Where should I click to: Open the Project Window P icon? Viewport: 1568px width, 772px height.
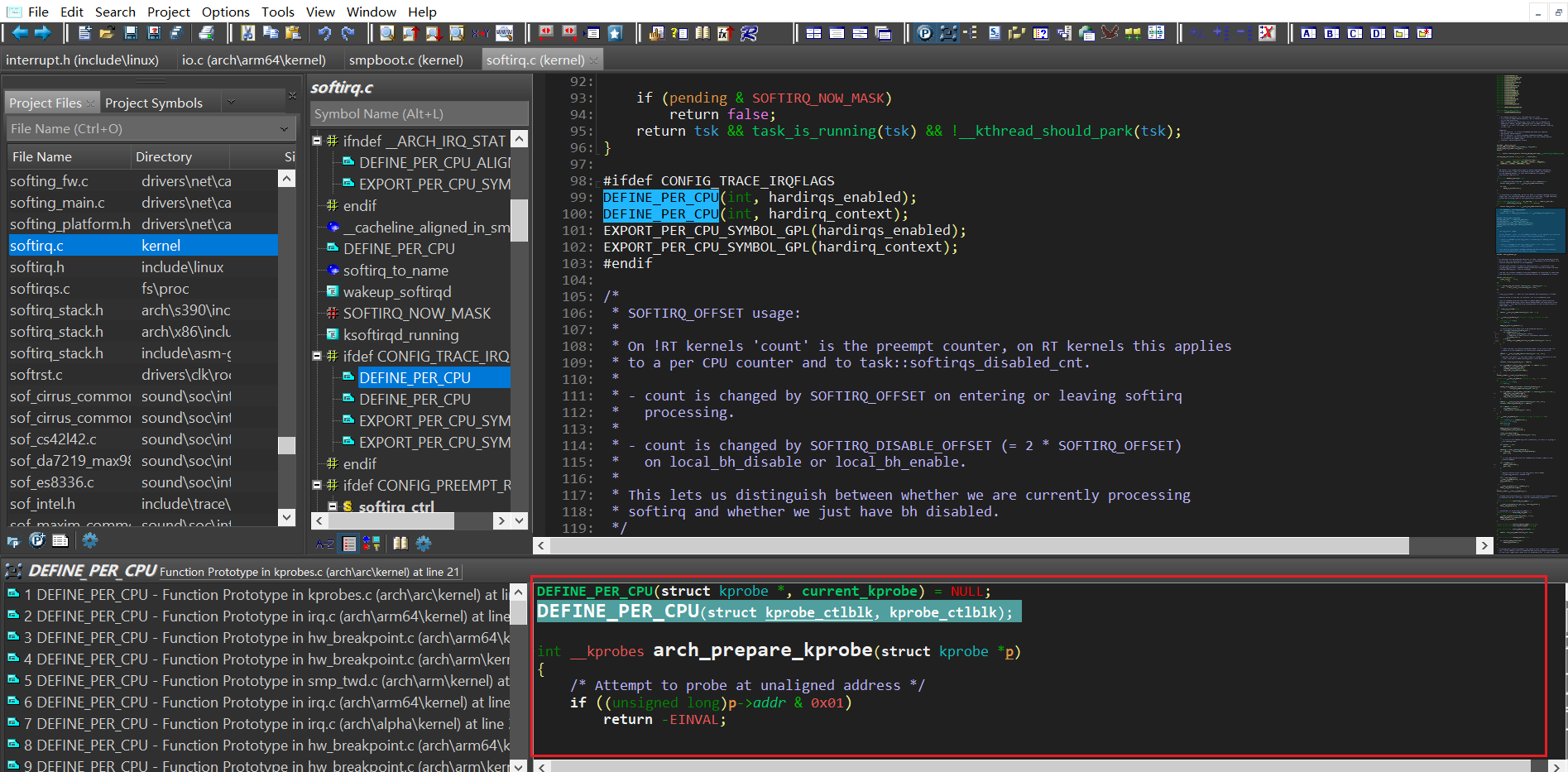[925, 33]
